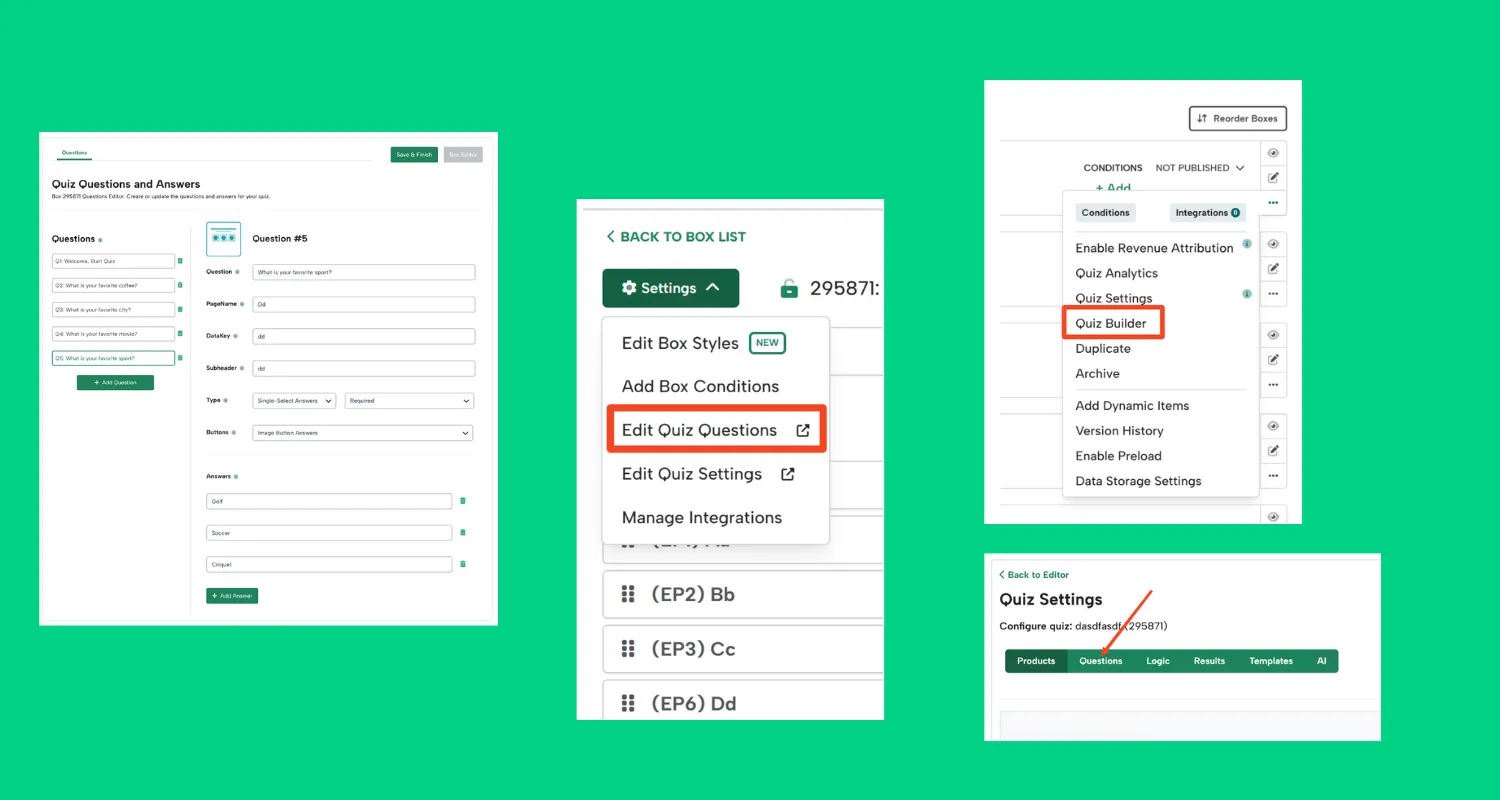Click info icon beside Enable Revenue Attribution

pos(1246,244)
